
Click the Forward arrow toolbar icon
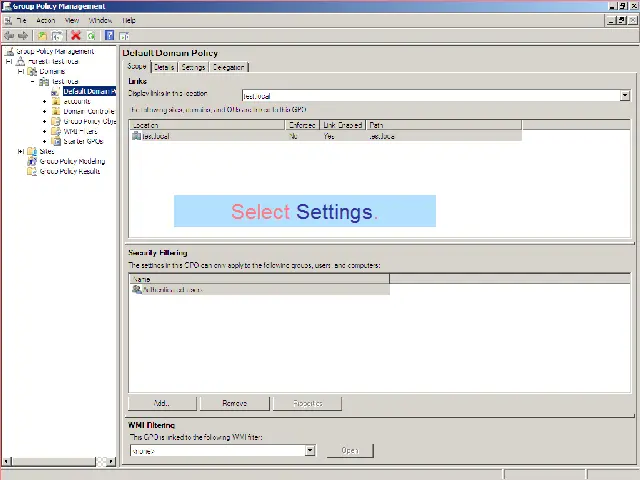[x=23, y=36]
